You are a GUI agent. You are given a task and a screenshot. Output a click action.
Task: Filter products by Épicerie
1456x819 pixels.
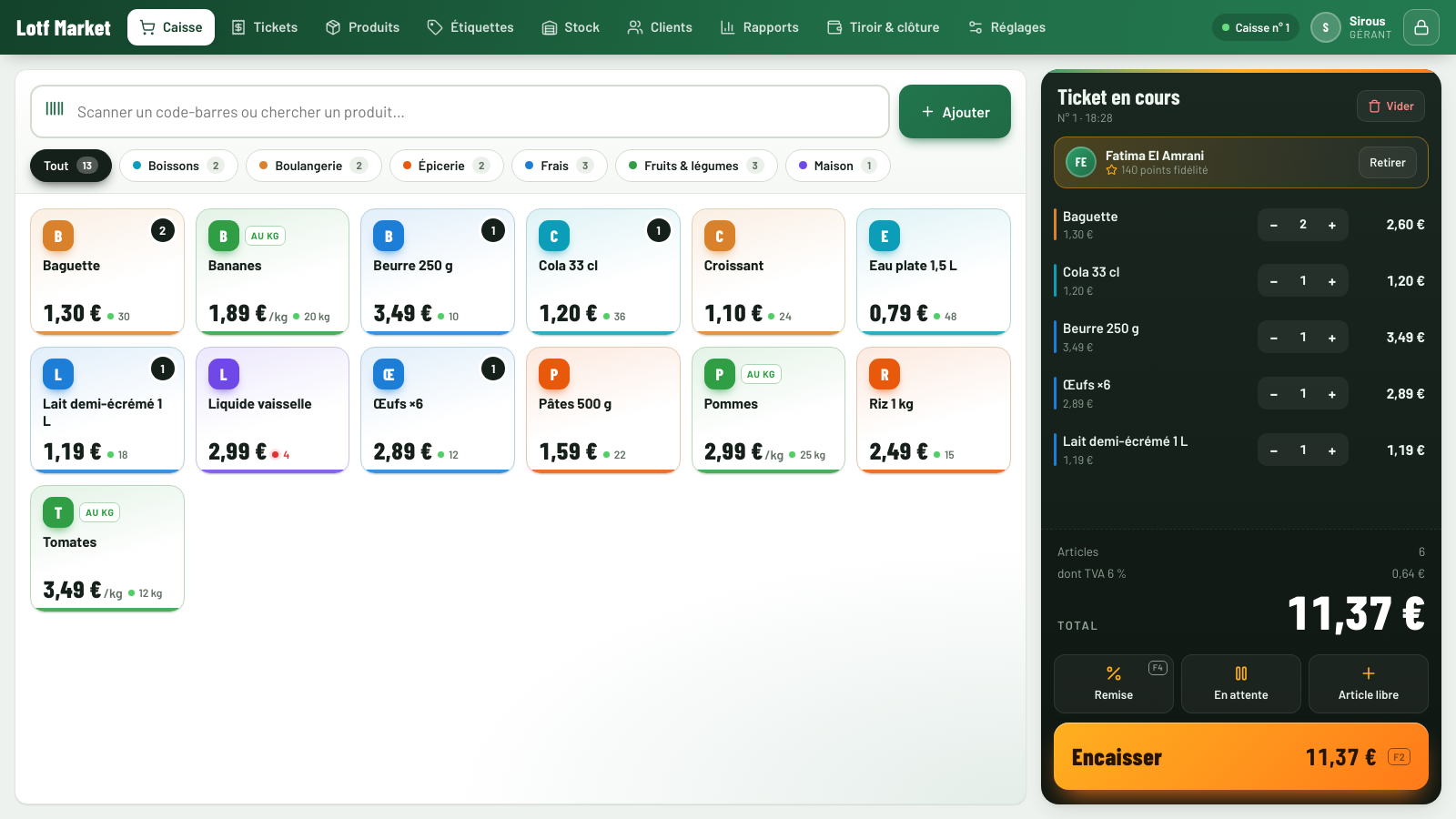[446, 166]
